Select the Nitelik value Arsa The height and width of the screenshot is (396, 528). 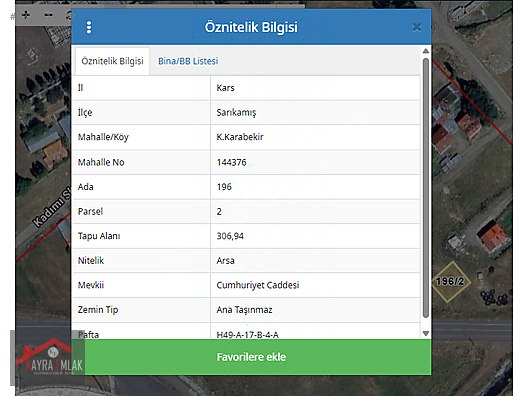click(225, 261)
